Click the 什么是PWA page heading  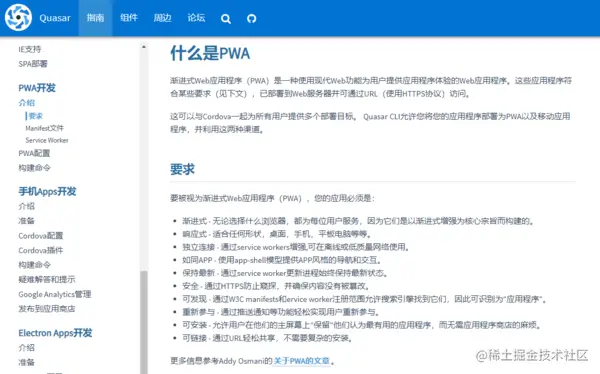point(210,53)
